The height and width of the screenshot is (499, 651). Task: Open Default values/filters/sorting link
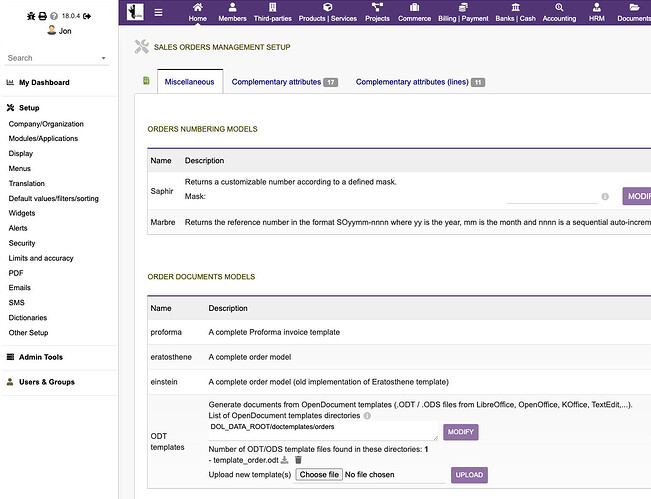coord(54,198)
